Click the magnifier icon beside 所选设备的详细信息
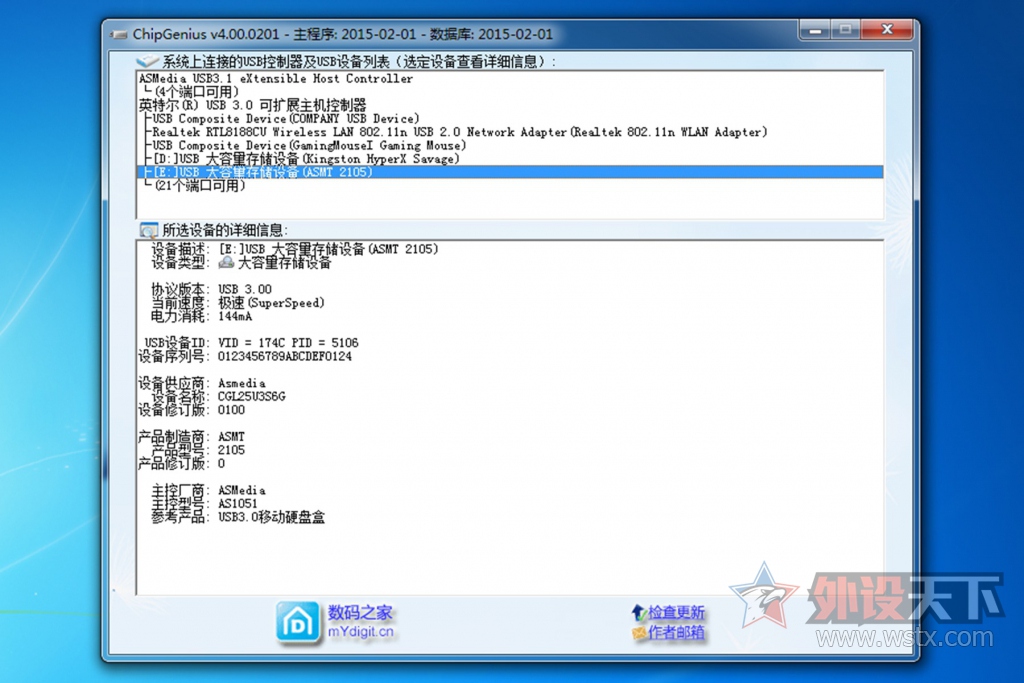The image size is (1024, 683). pos(148,230)
